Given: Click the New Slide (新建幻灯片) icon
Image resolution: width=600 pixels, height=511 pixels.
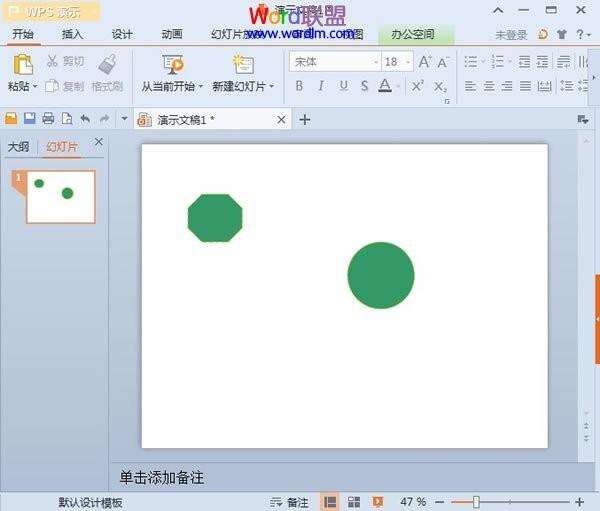Looking at the screenshot, I should tap(243, 64).
